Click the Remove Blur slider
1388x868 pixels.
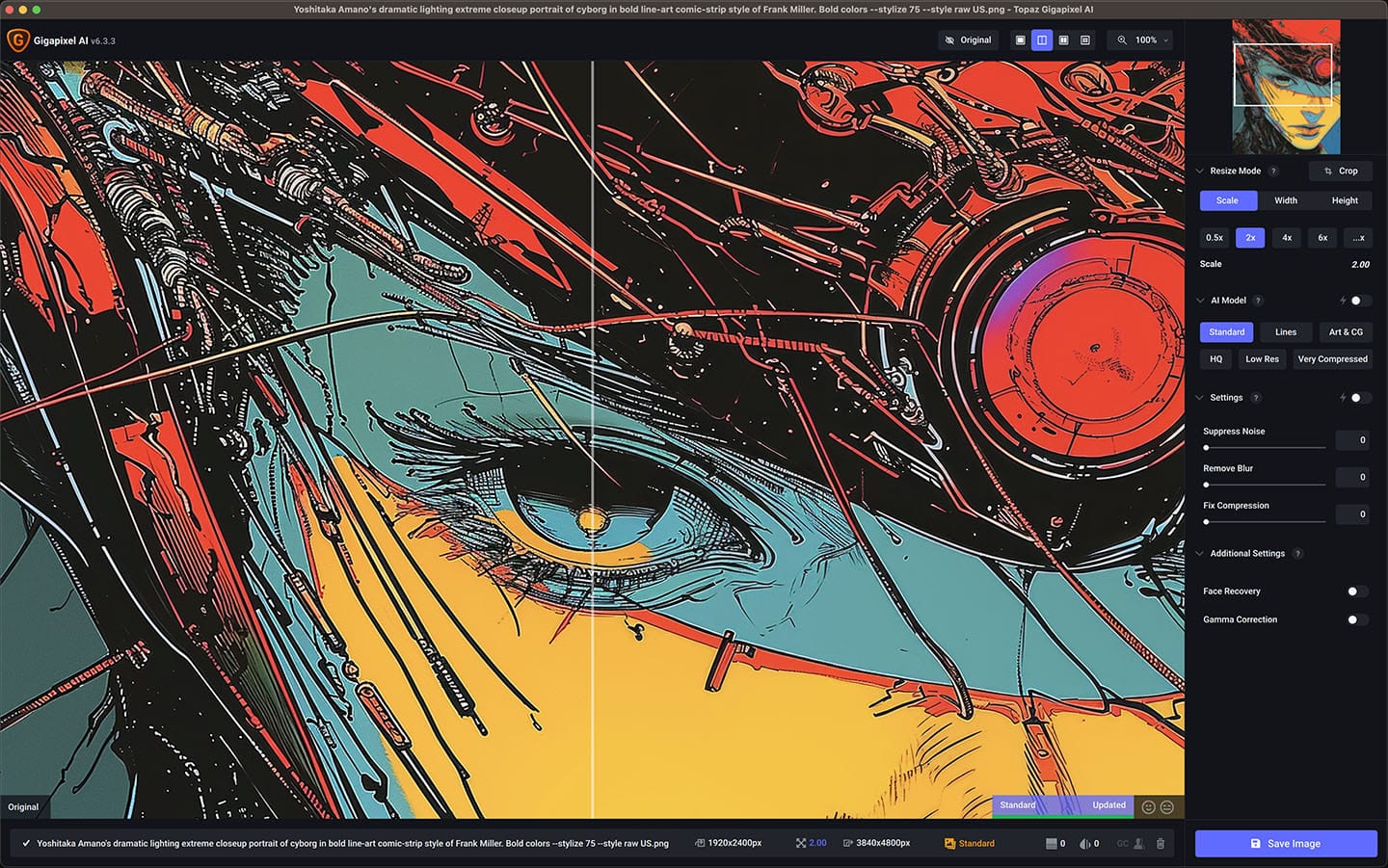click(x=1265, y=485)
